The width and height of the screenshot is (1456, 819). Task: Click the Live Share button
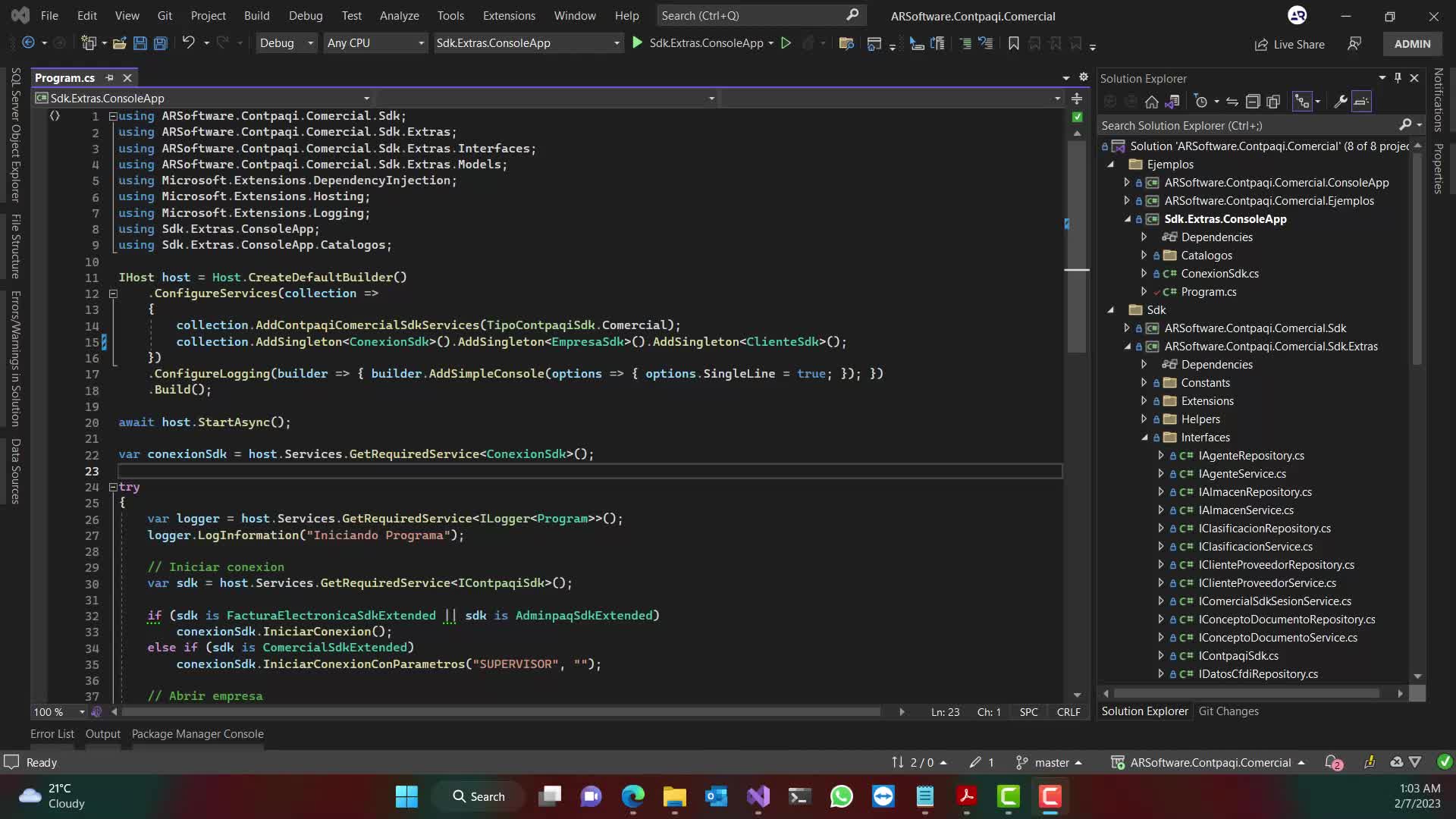point(1289,44)
